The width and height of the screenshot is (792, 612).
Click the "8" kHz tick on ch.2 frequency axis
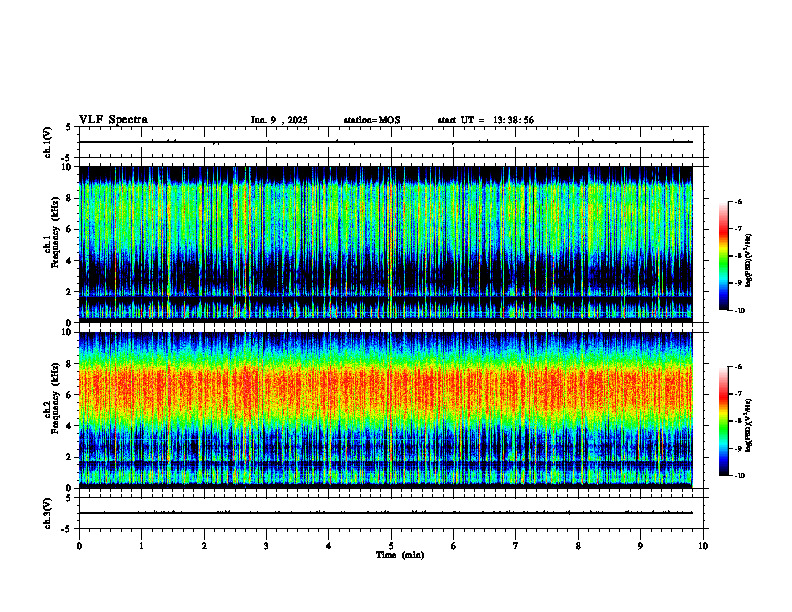[69, 364]
